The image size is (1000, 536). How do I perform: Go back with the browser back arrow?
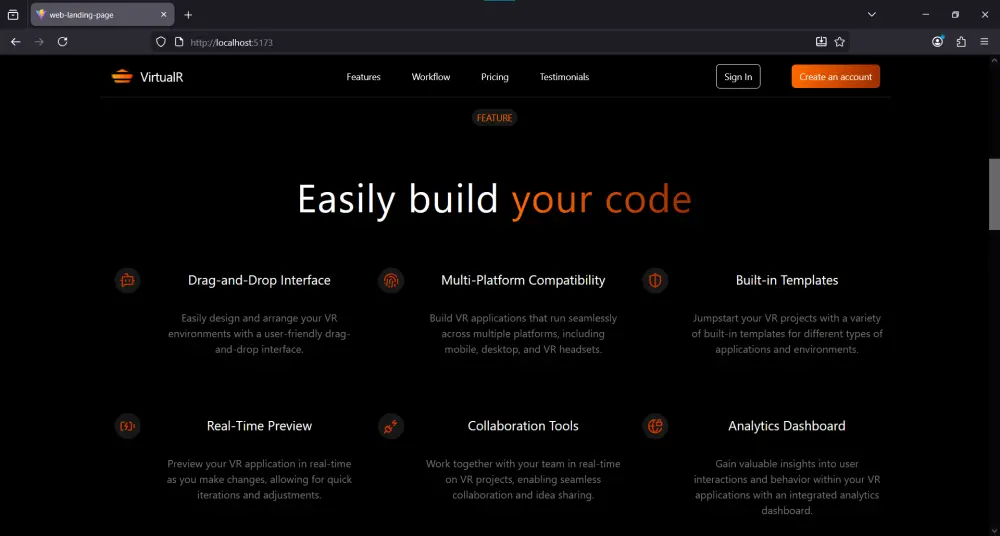click(15, 41)
